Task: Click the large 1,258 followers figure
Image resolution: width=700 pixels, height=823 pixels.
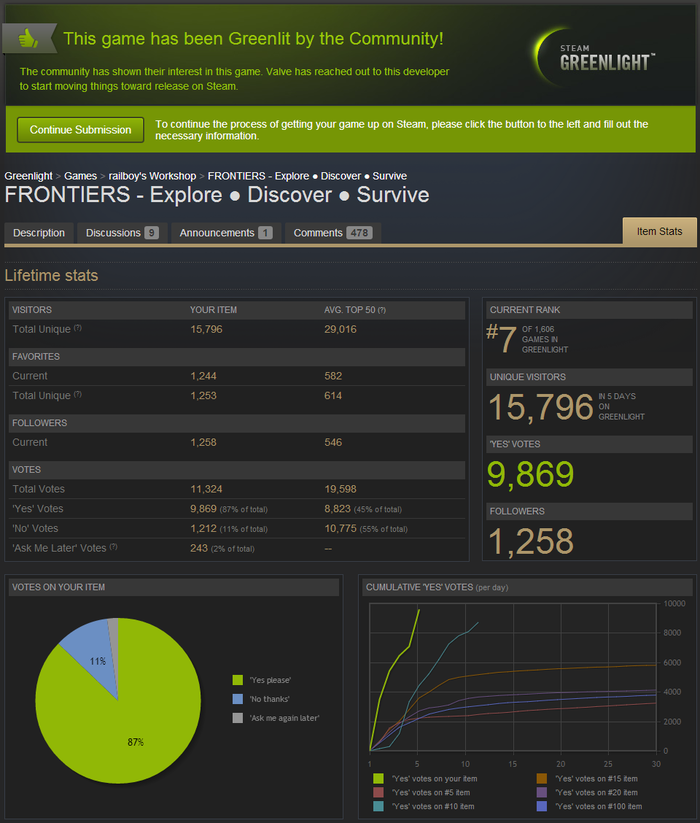Action: click(x=531, y=541)
